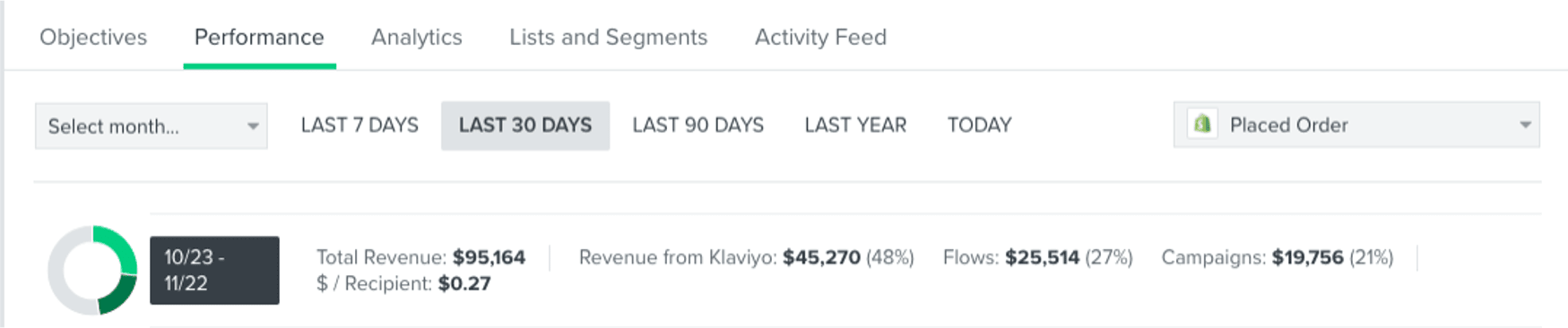The width and height of the screenshot is (1568, 328).
Task: Choose the Last 90 Days range
Action: click(697, 125)
